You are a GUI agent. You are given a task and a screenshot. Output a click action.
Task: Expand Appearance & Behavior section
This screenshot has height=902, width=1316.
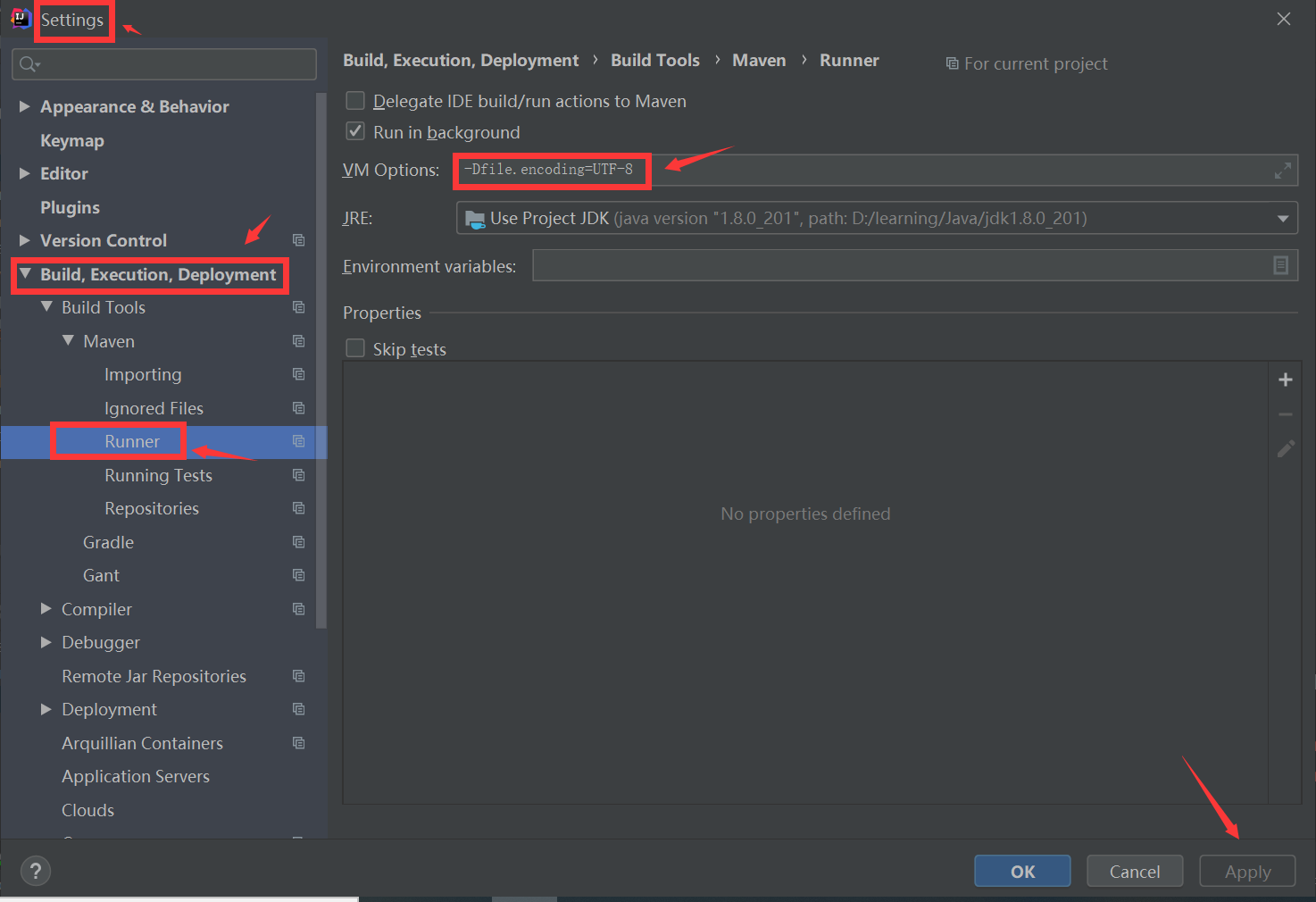[25, 106]
